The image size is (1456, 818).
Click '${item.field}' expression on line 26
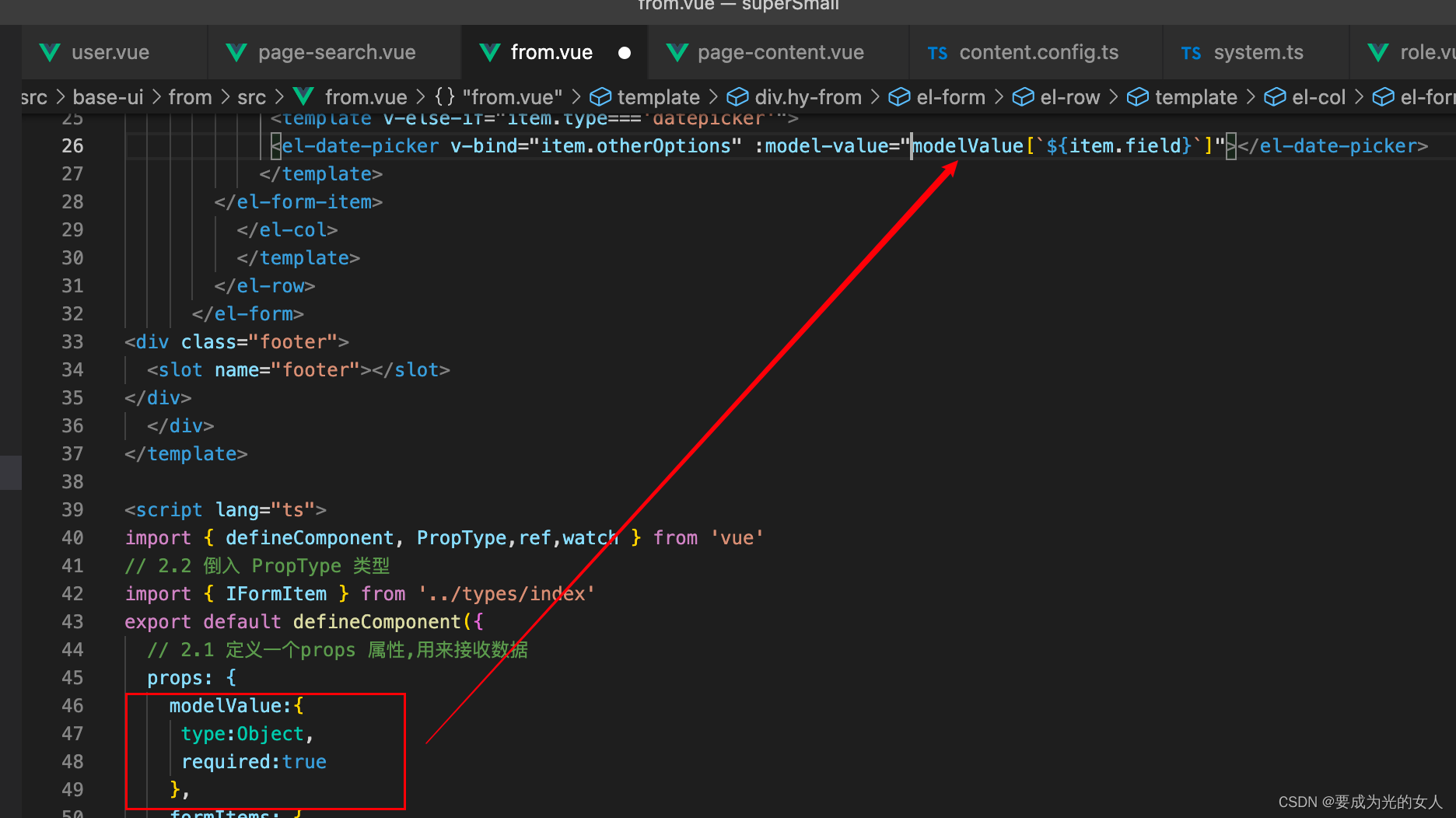(1118, 146)
